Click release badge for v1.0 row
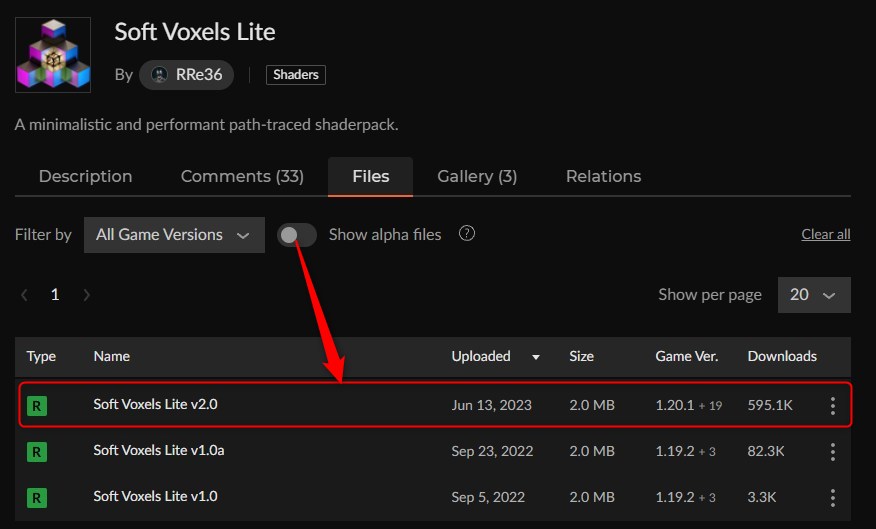 (x=37, y=497)
